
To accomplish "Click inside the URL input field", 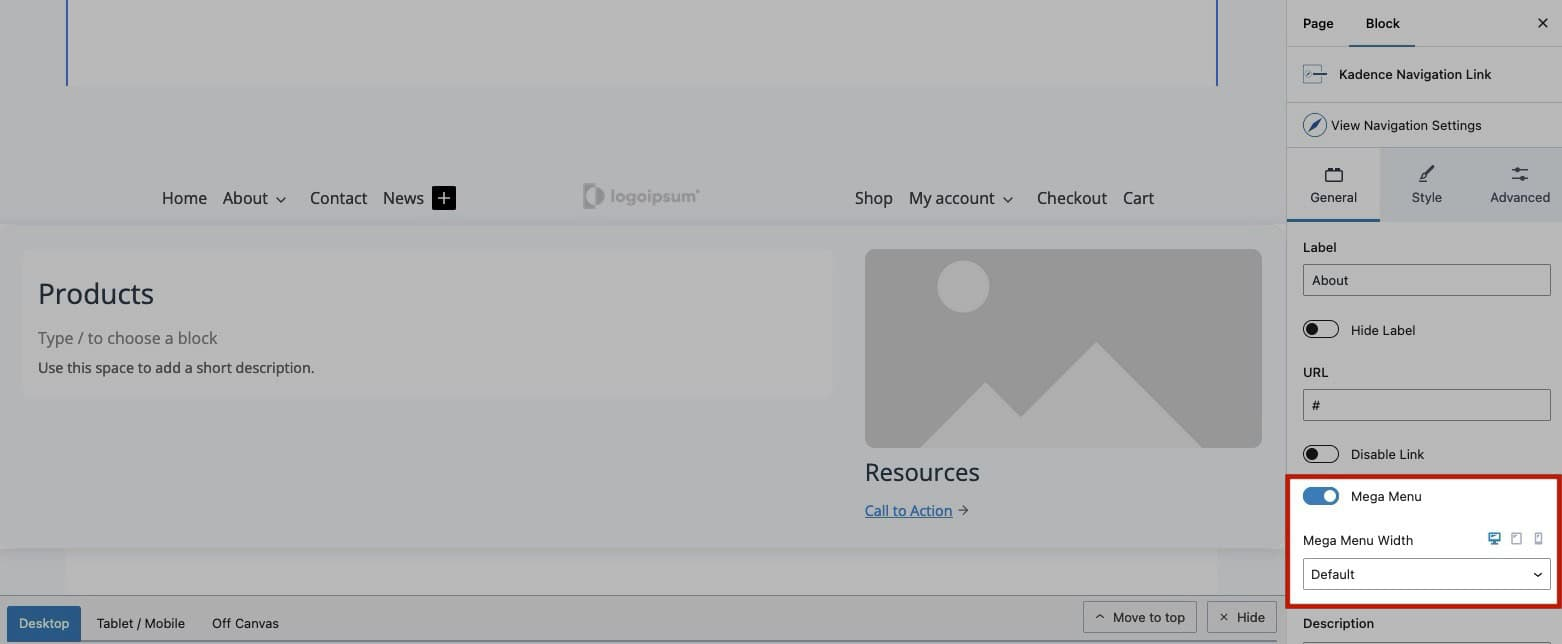I will coord(1426,404).
